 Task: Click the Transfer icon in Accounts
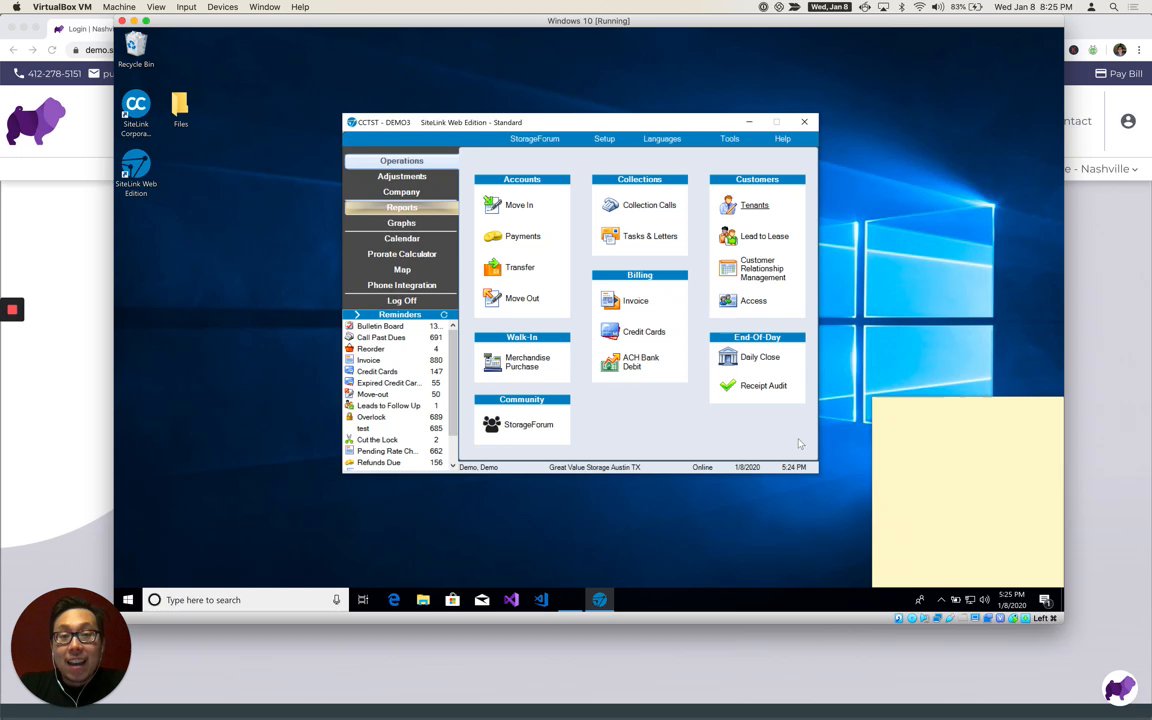click(x=492, y=267)
